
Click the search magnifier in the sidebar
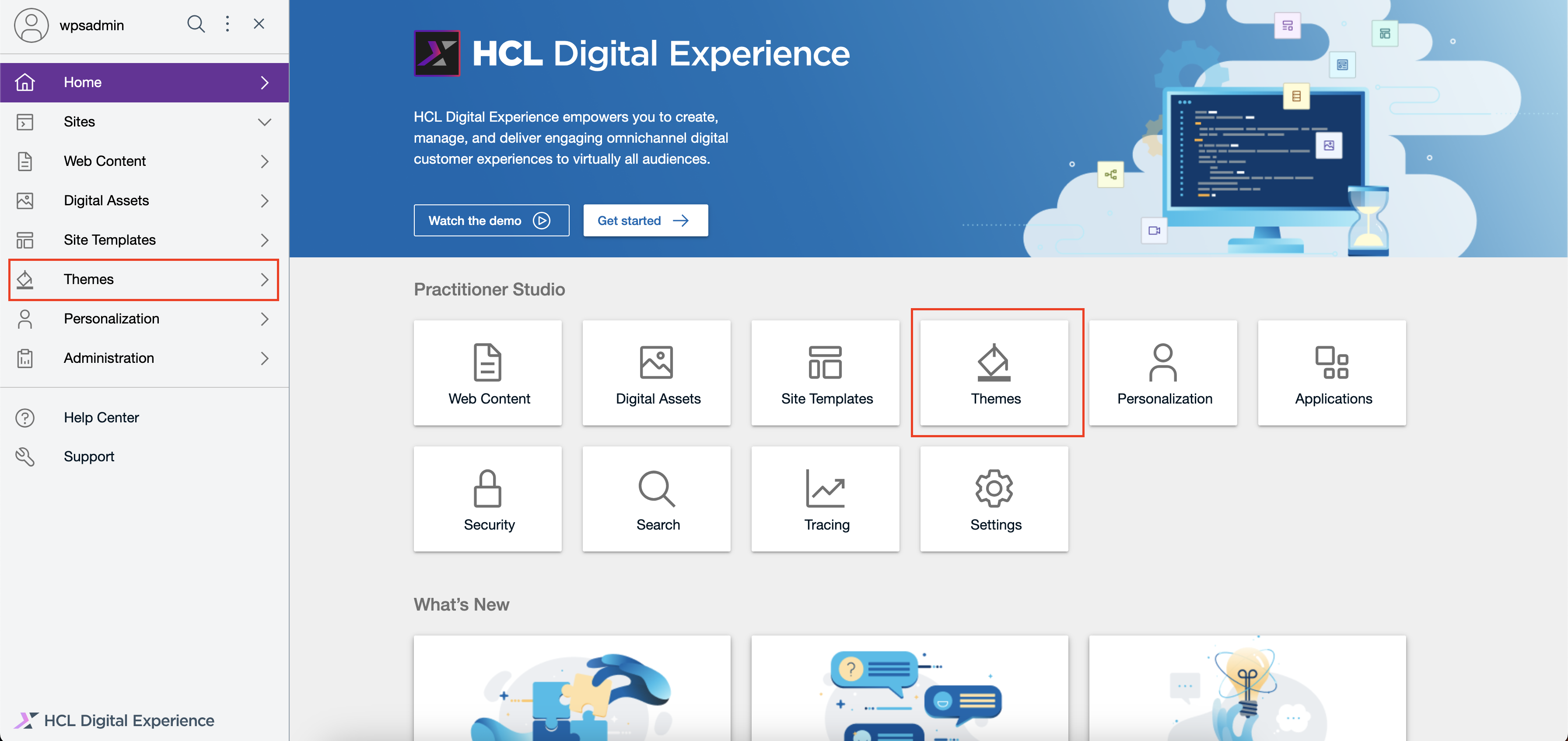196,24
